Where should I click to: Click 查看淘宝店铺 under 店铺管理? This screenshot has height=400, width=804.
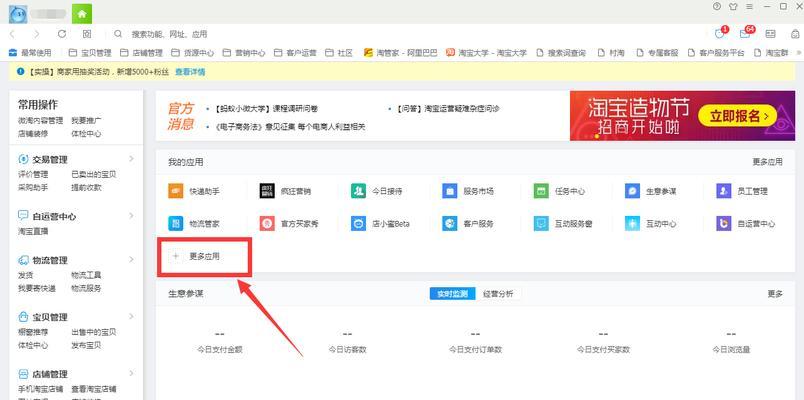click(x=94, y=389)
